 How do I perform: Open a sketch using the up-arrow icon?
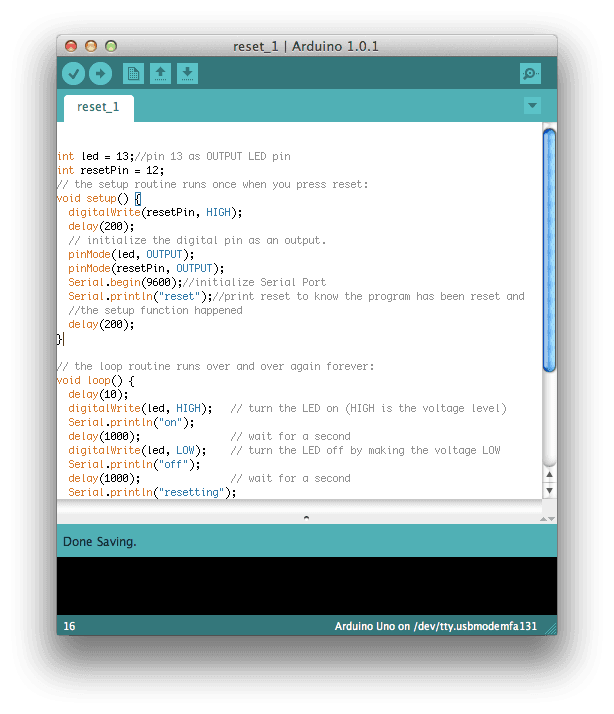(x=160, y=73)
